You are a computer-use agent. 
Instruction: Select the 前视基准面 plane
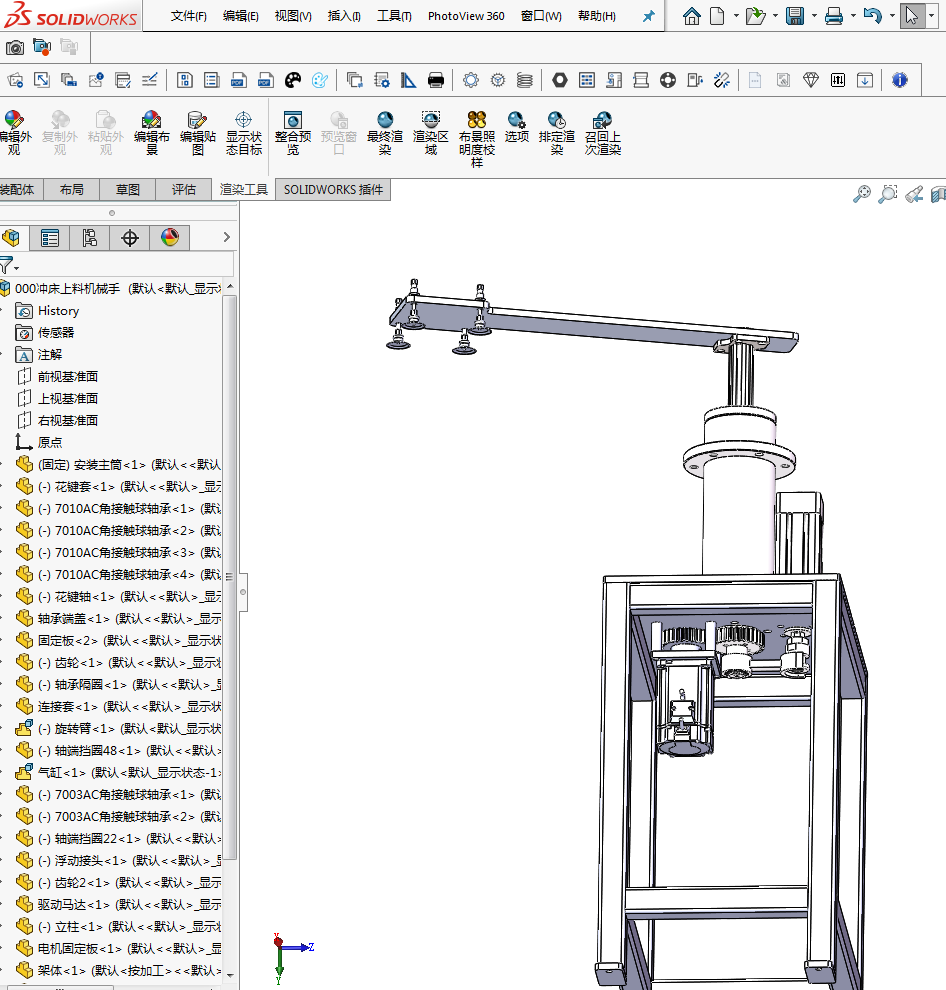tap(68, 377)
